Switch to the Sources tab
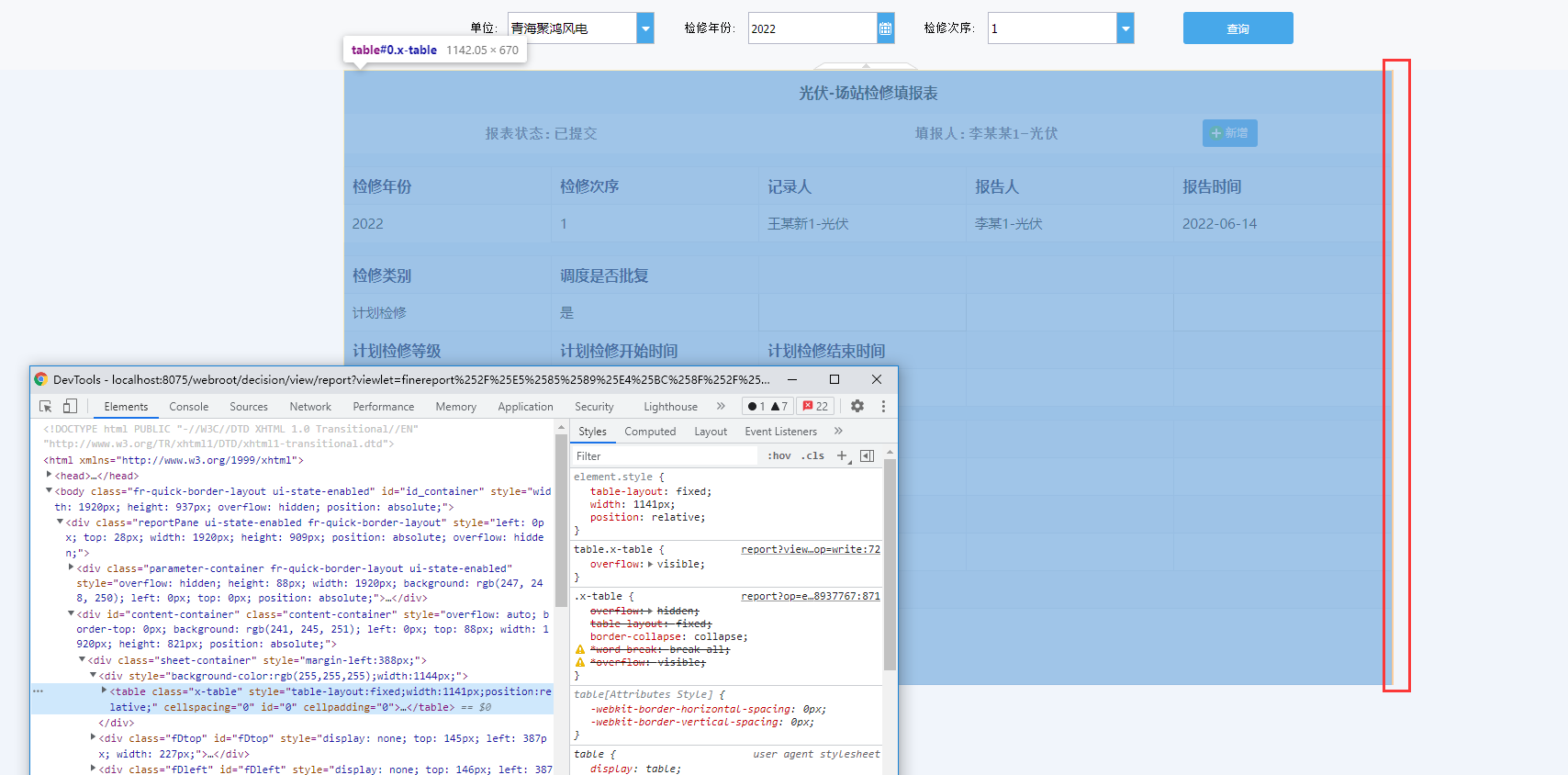 click(x=249, y=407)
